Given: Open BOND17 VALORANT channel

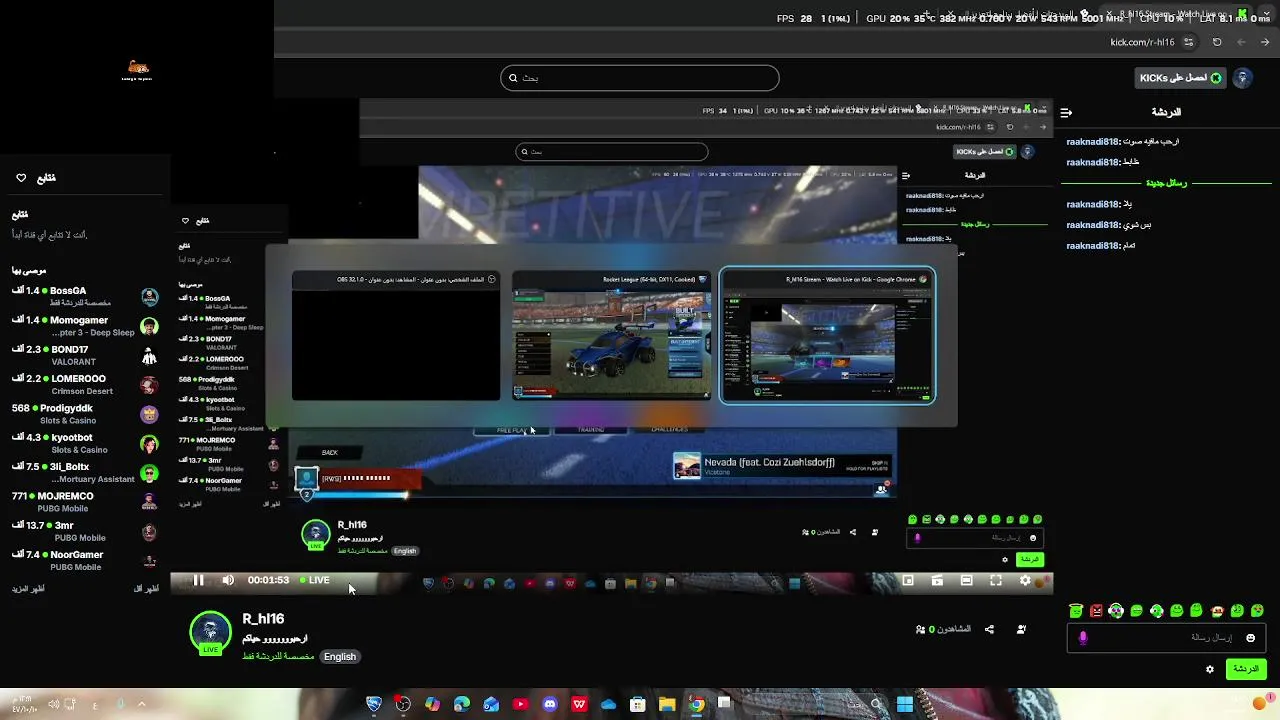Looking at the screenshot, I should click(x=84, y=355).
